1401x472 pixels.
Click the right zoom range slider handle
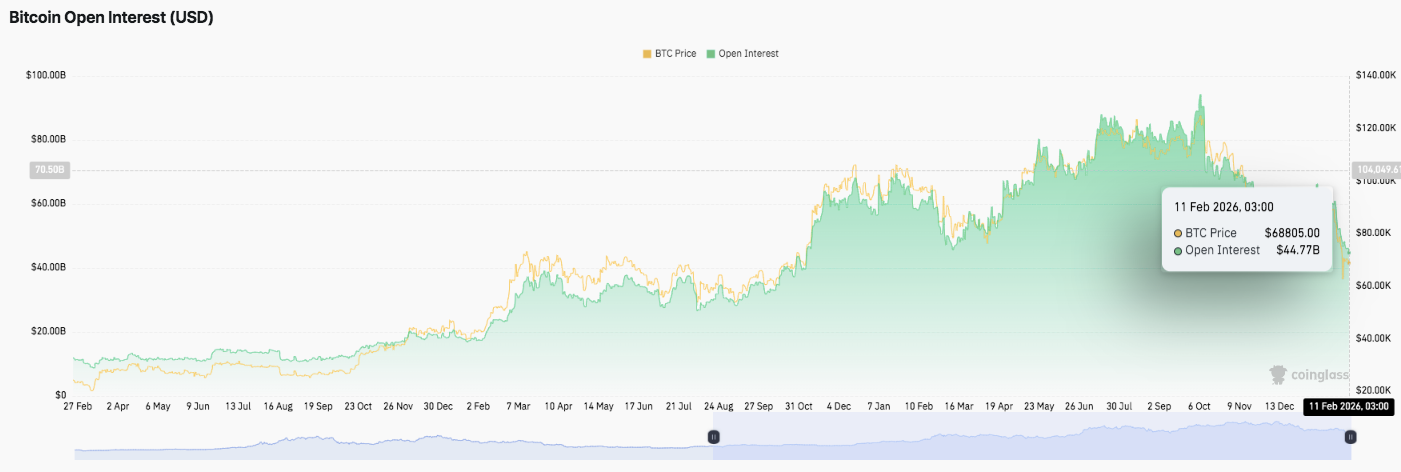(x=1350, y=437)
